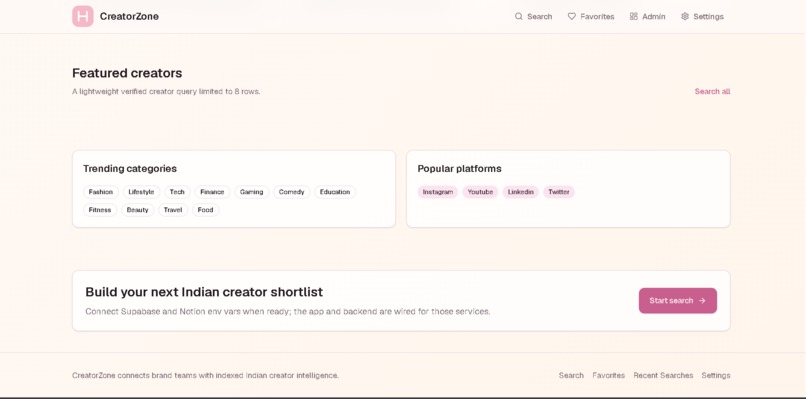Click the Featured creators heading
Viewport: 806px width, 399px height.
(x=127, y=73)
